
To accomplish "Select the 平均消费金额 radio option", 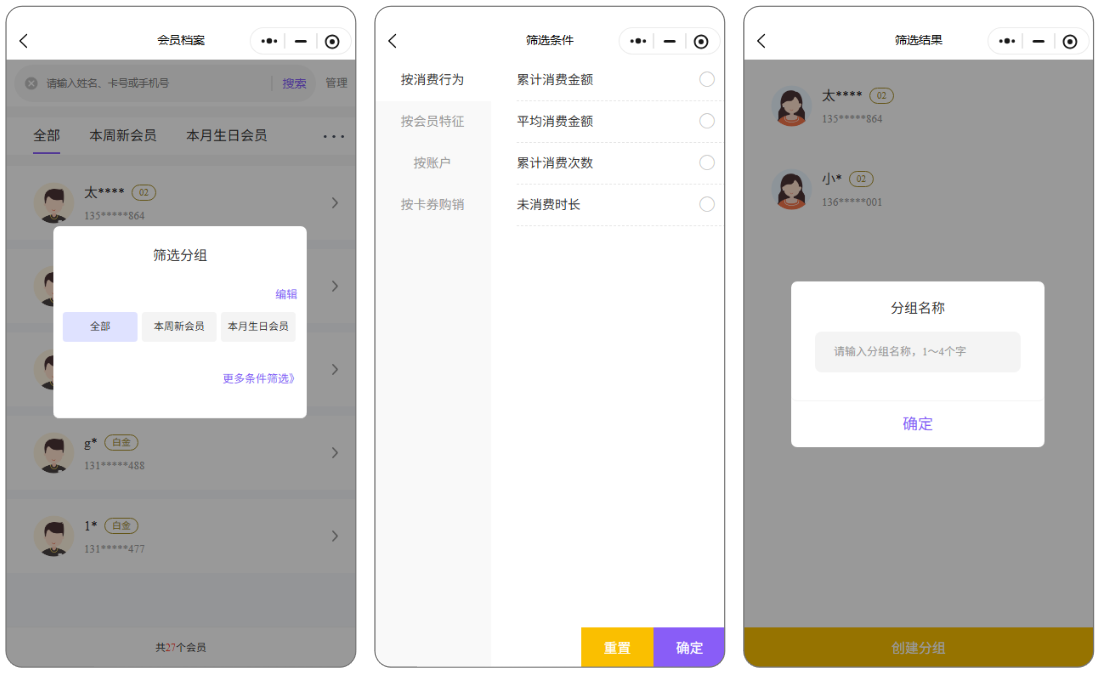I will tap(707, 121).
